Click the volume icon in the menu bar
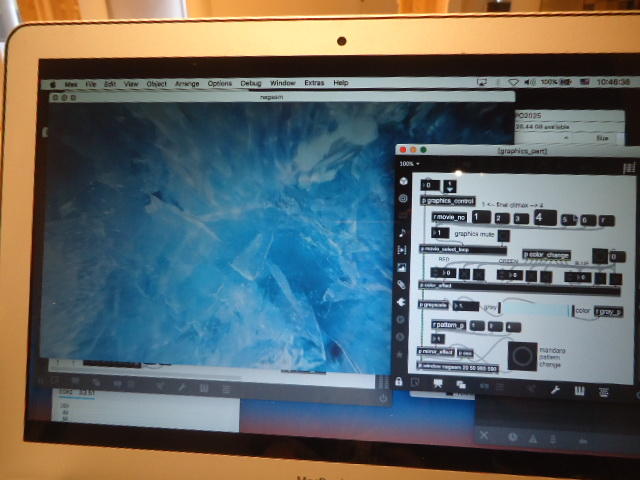The width and height of the screenshot is (640, 480). (x=530, y=82)
